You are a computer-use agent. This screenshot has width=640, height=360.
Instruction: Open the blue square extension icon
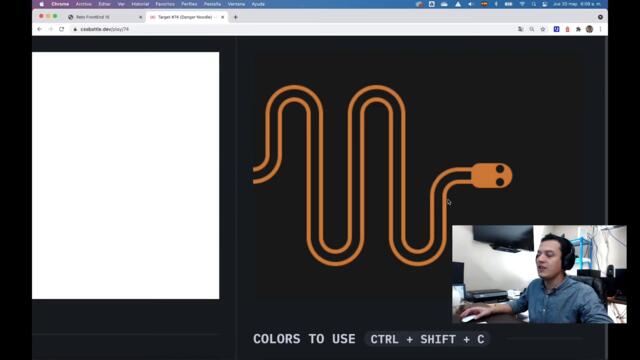click(556, 29)
